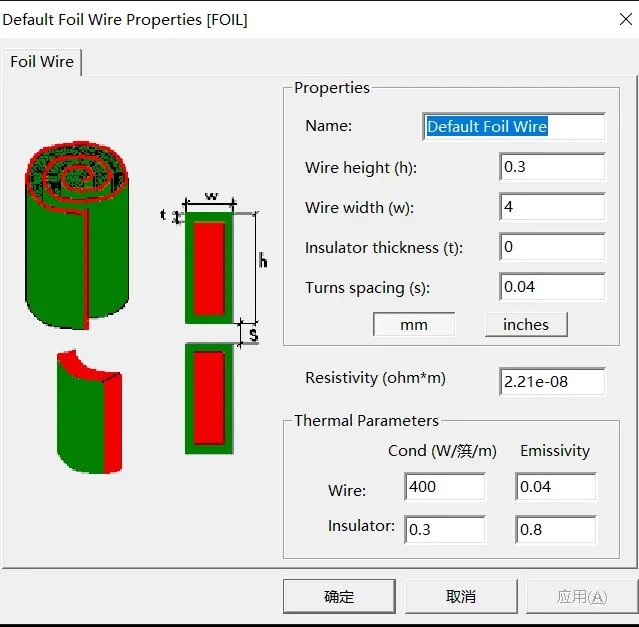Confirm with the 确定 button
The image size is (639, 627).
[x=339, y=596]
